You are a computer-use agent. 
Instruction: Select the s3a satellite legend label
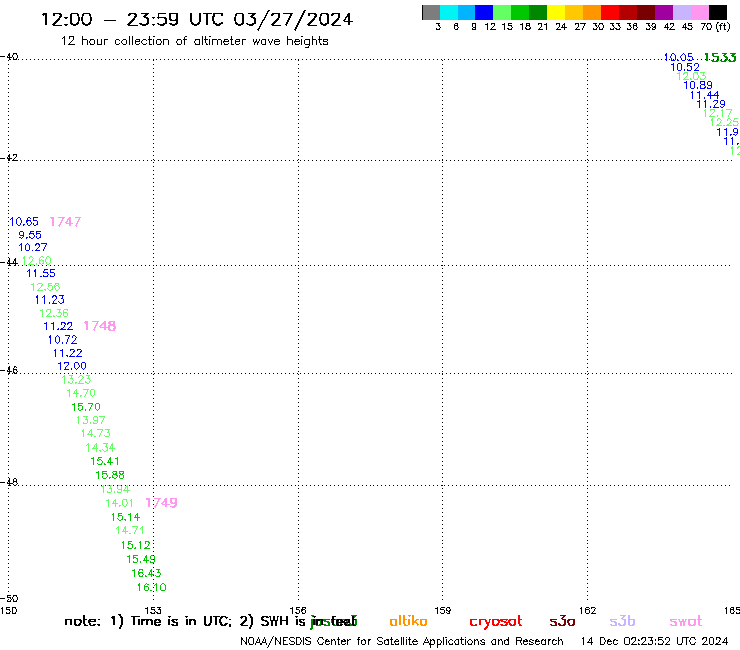pos(562,621)
